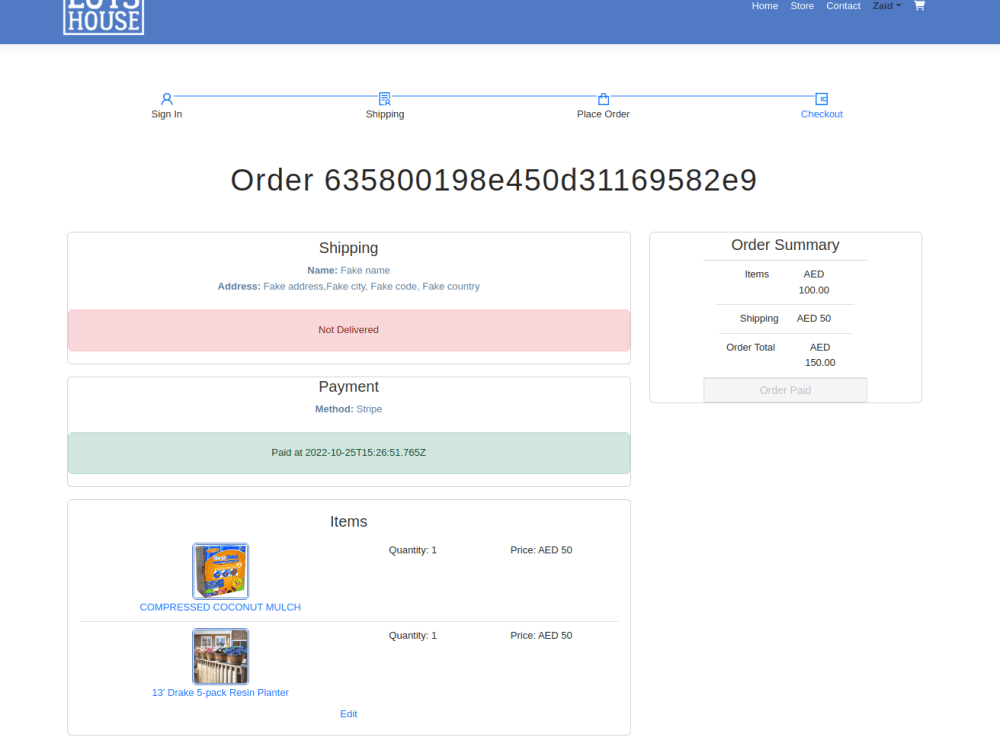1000x750 pixels.
Task: Click the Payment section heading
Action: point(348,386)
